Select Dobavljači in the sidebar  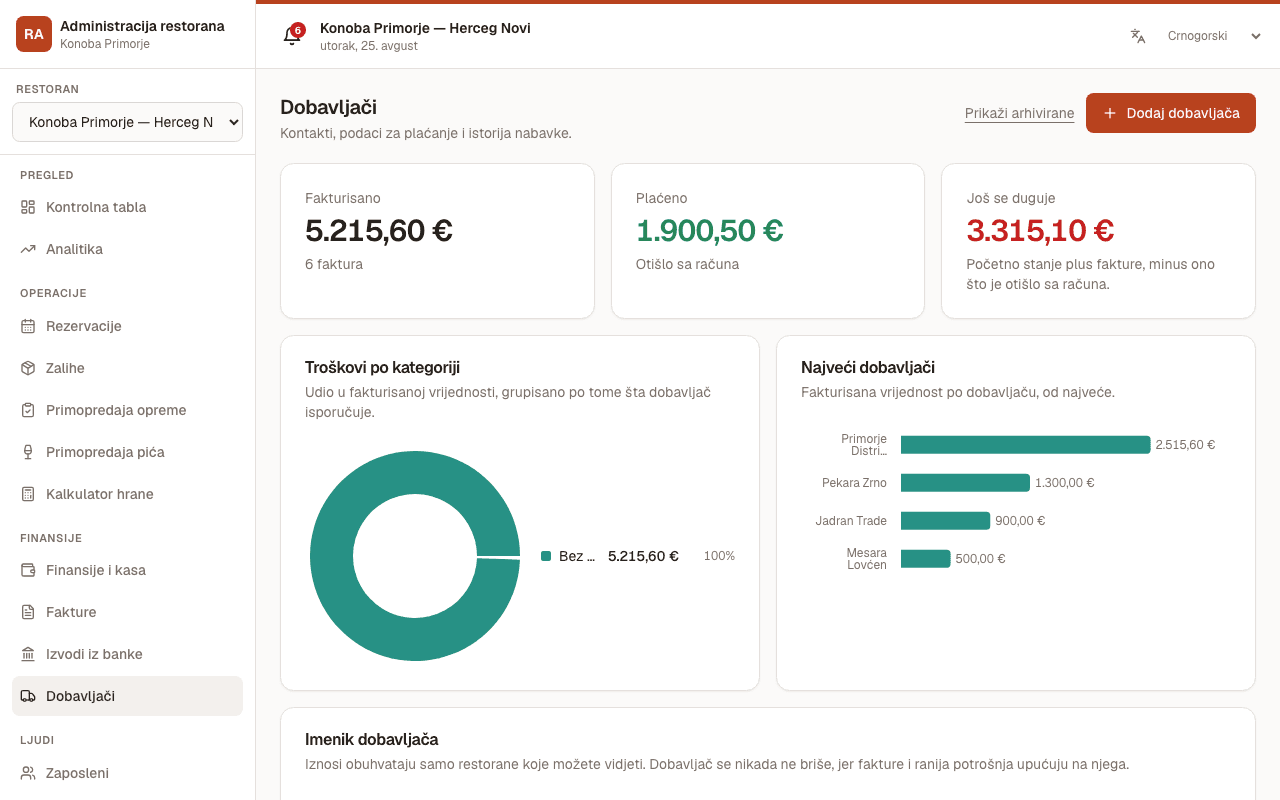pos(127,696)
